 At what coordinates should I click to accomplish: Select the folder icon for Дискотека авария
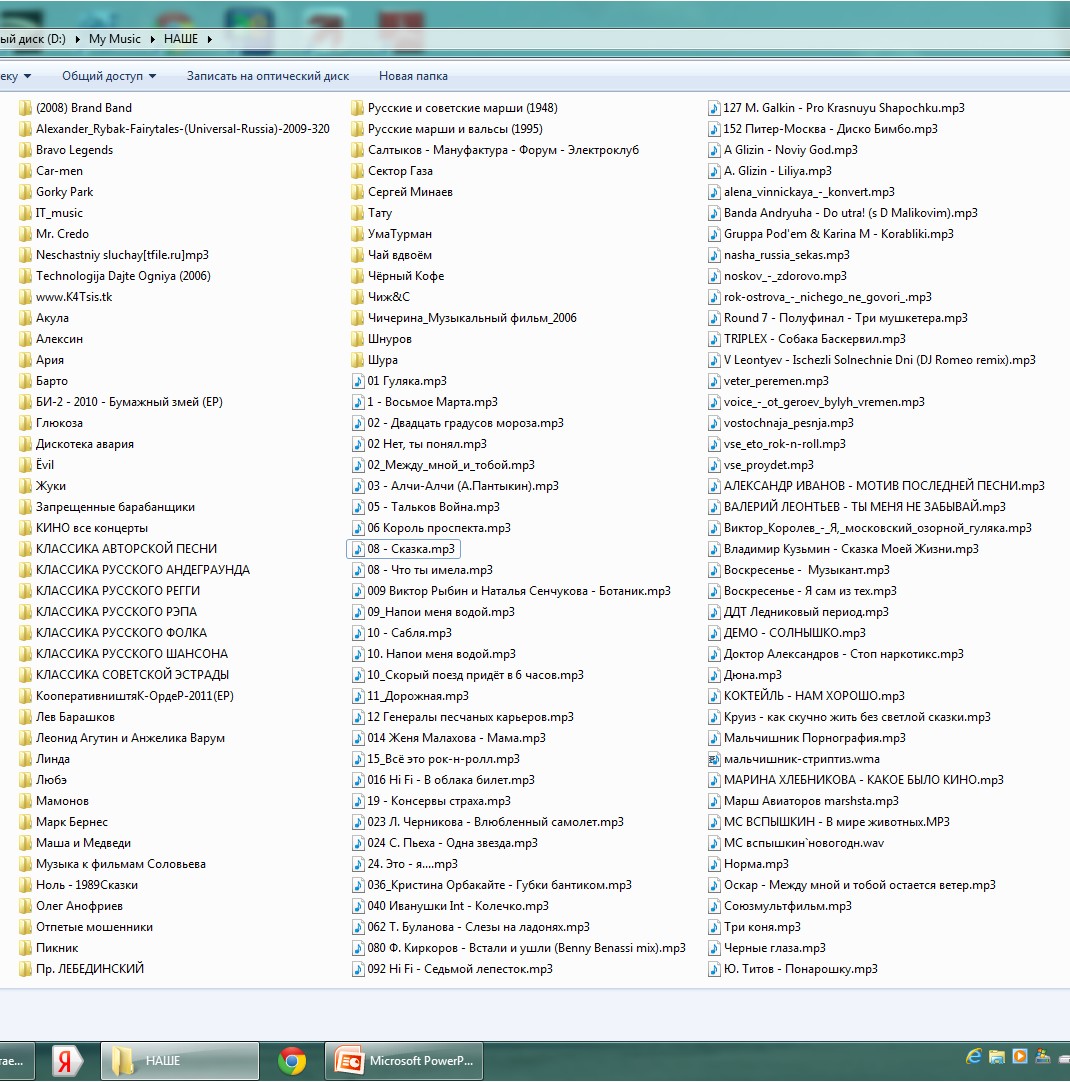point(26,444)
